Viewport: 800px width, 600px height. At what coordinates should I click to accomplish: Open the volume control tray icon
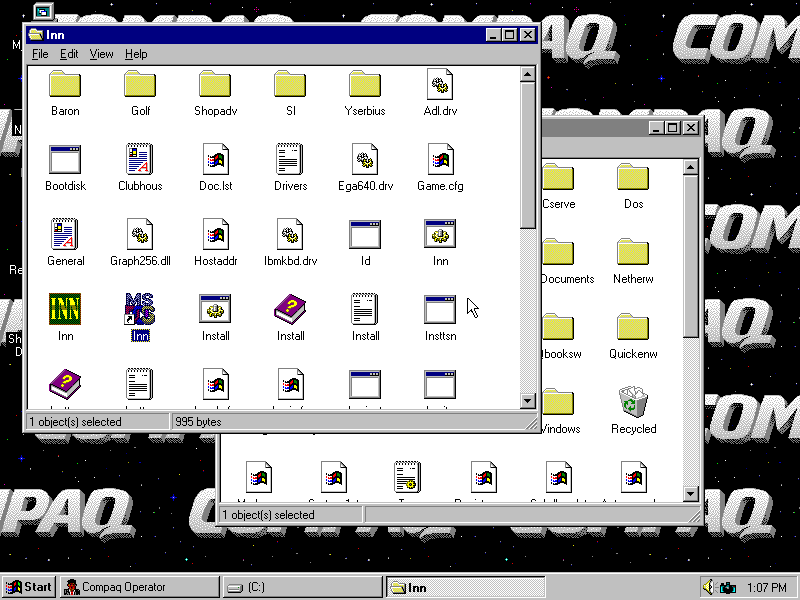pos(708,587)
